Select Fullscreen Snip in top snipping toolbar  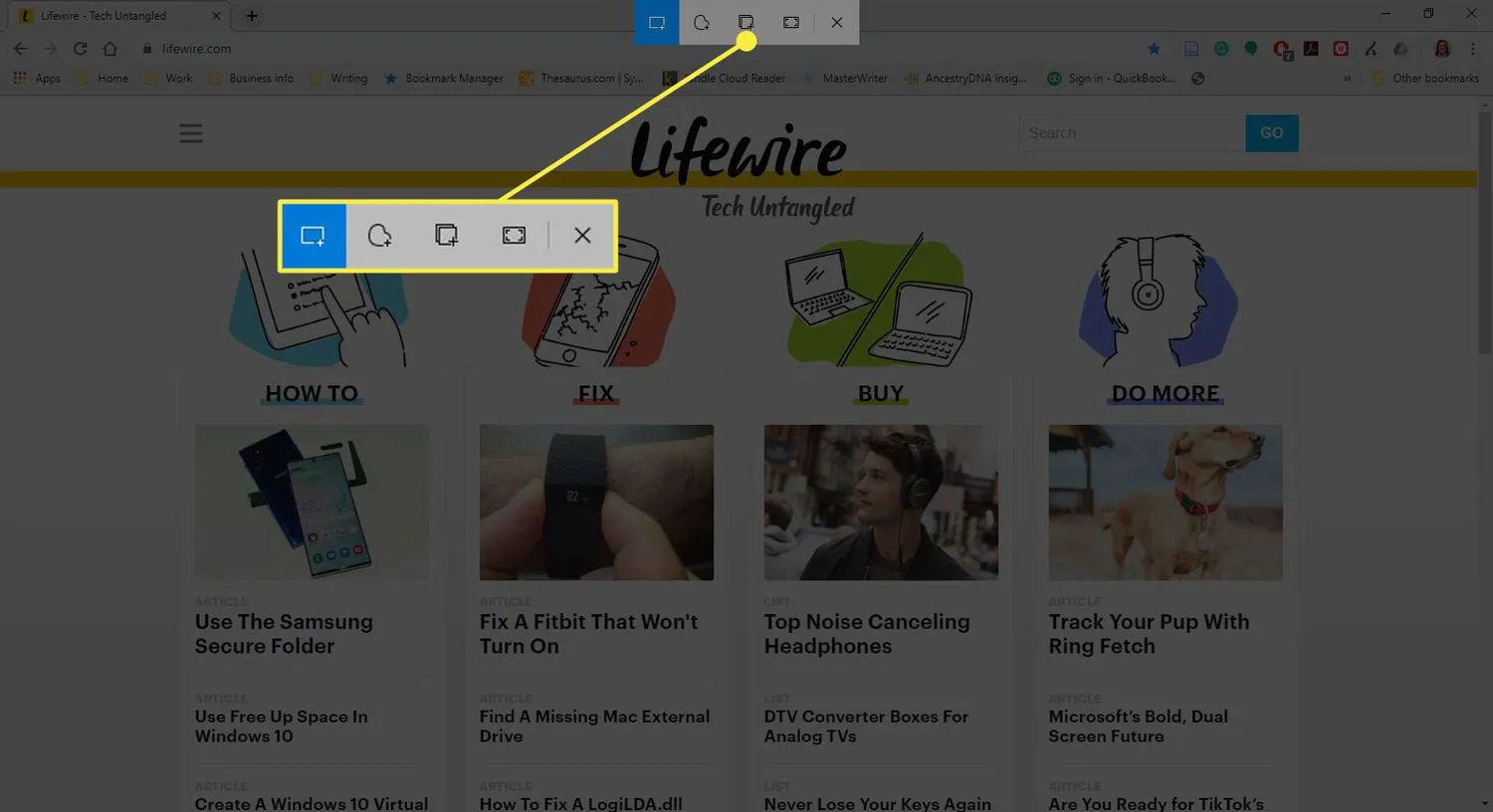tap(791, 22)
